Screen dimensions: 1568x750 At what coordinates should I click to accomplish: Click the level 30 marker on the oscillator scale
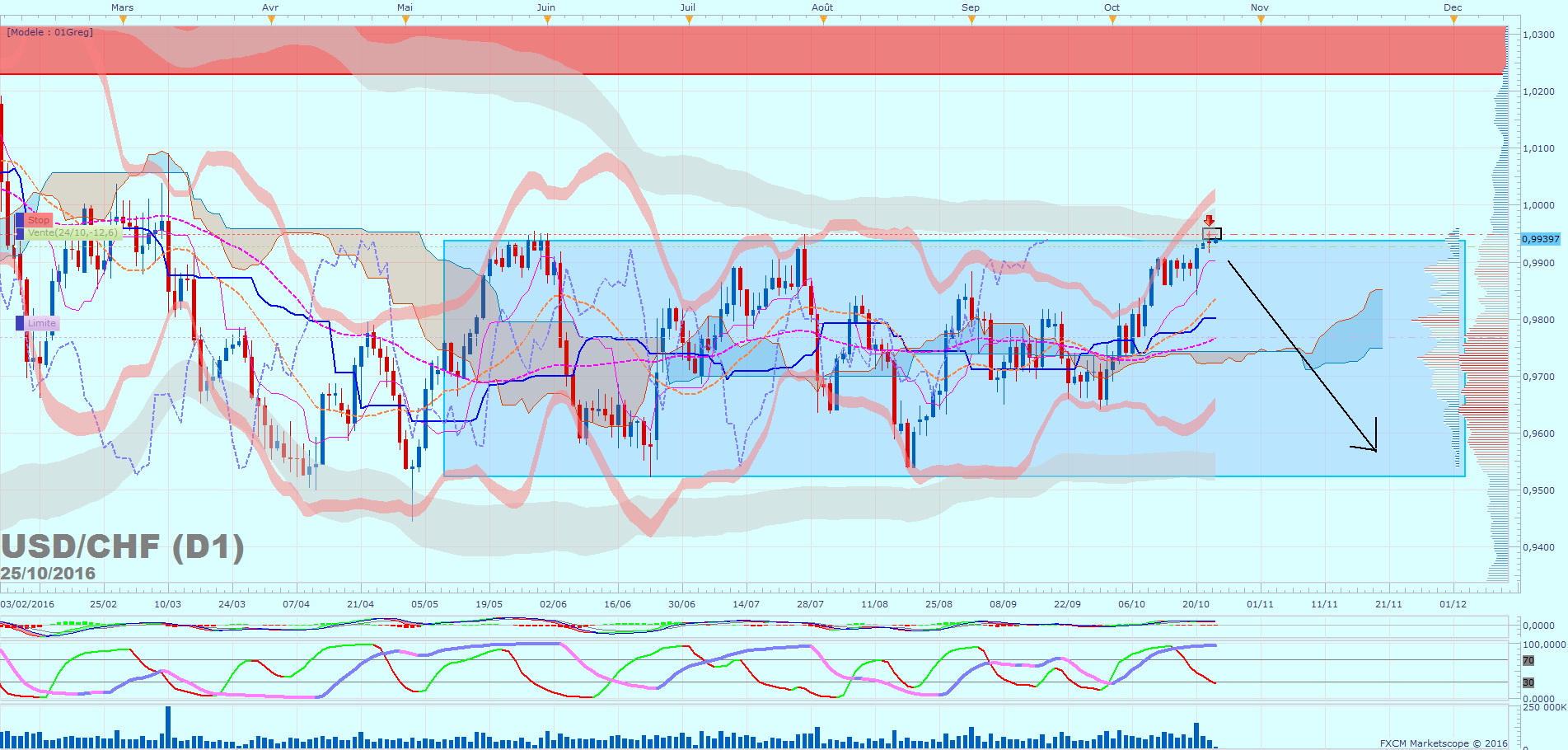click(1528, 682)
